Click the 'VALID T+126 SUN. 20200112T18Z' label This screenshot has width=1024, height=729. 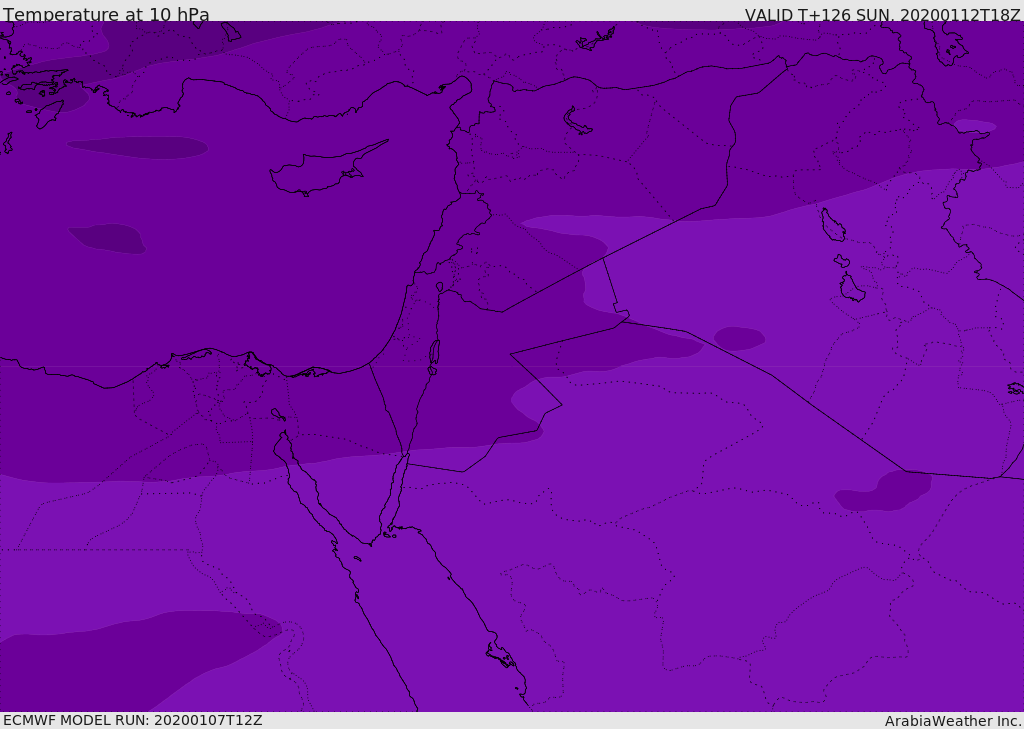882,15
